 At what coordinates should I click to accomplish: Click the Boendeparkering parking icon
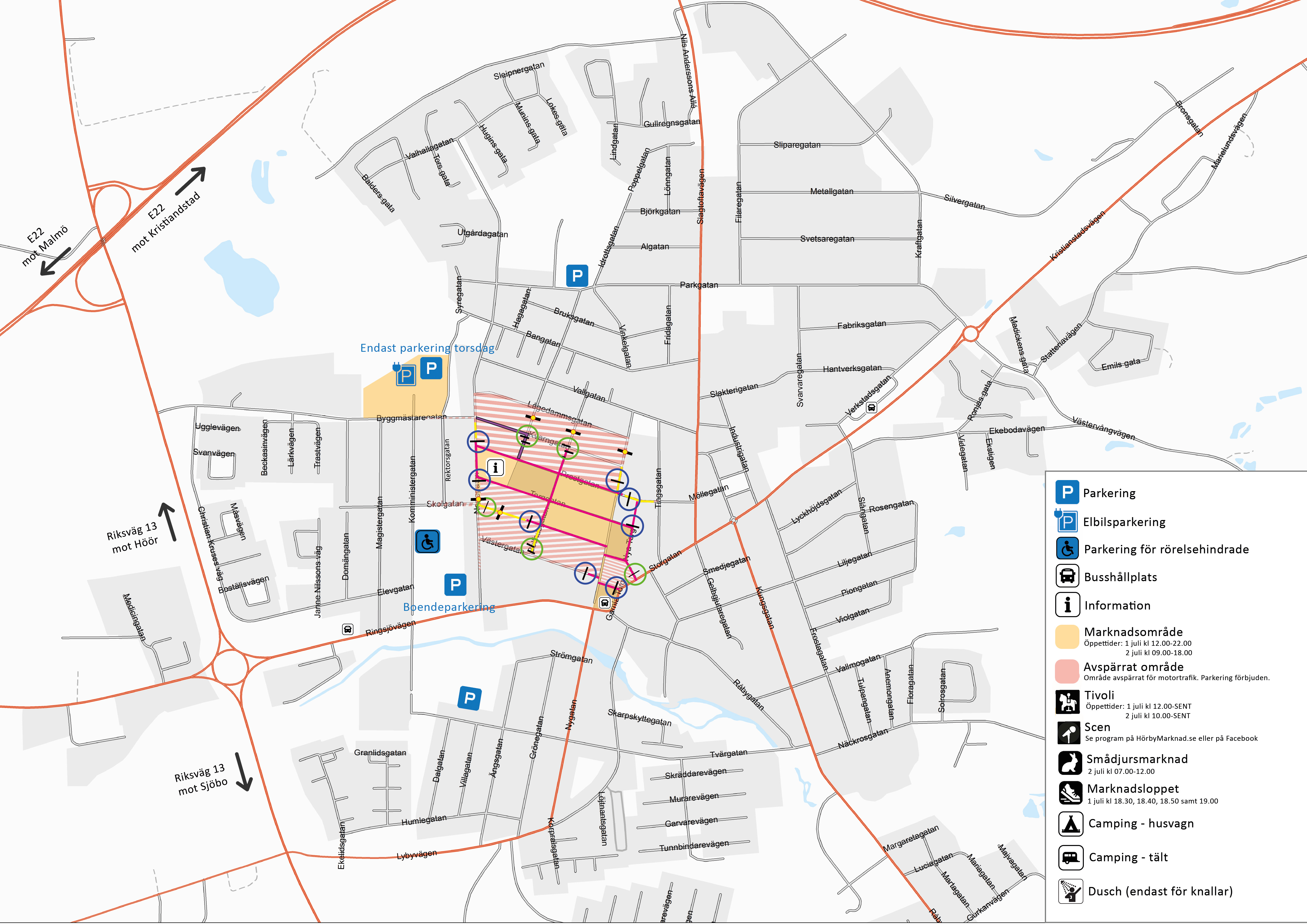(x=455, y=584)
